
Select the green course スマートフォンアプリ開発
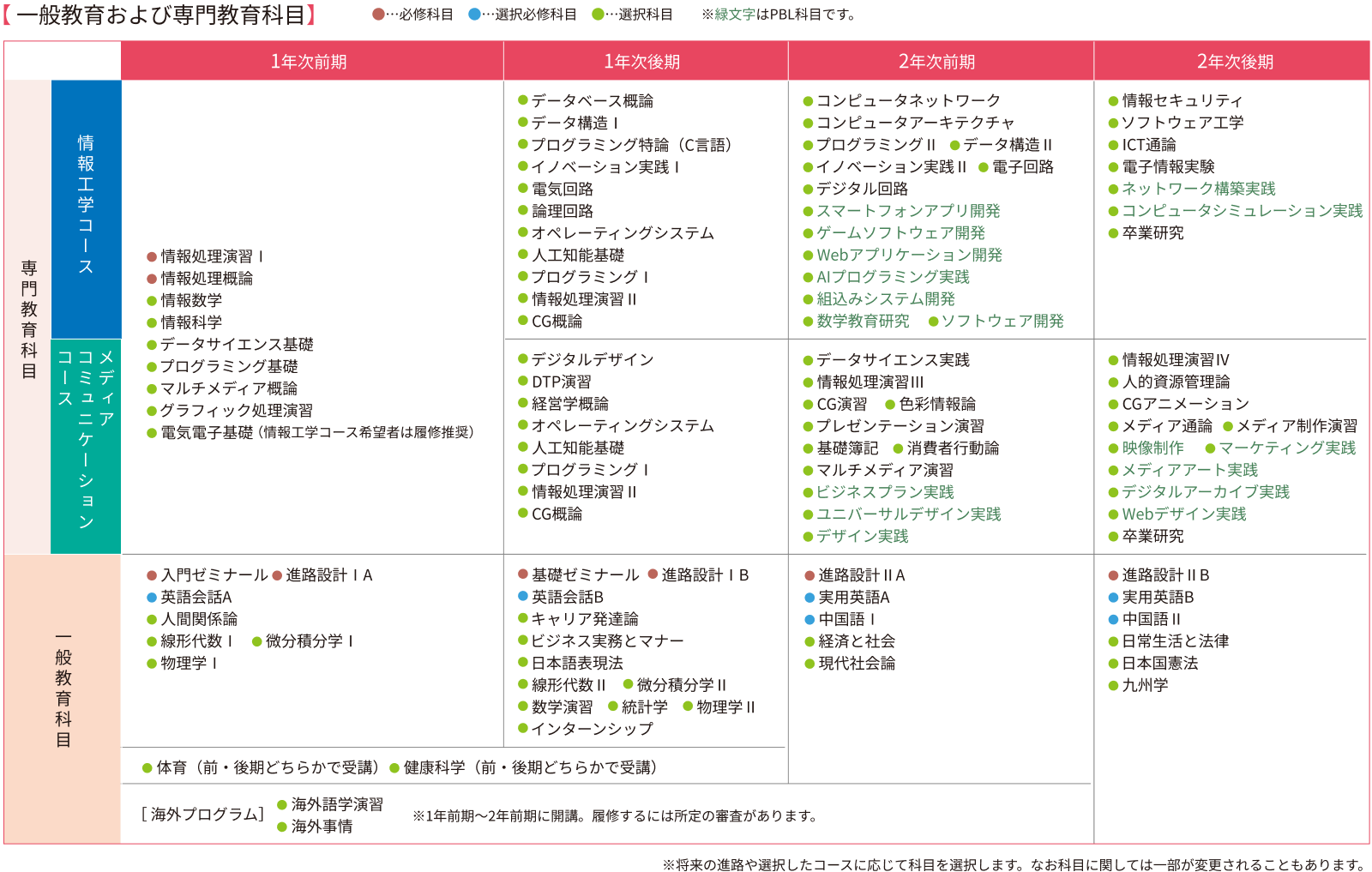pyautogui.click(x=902, y=211)
